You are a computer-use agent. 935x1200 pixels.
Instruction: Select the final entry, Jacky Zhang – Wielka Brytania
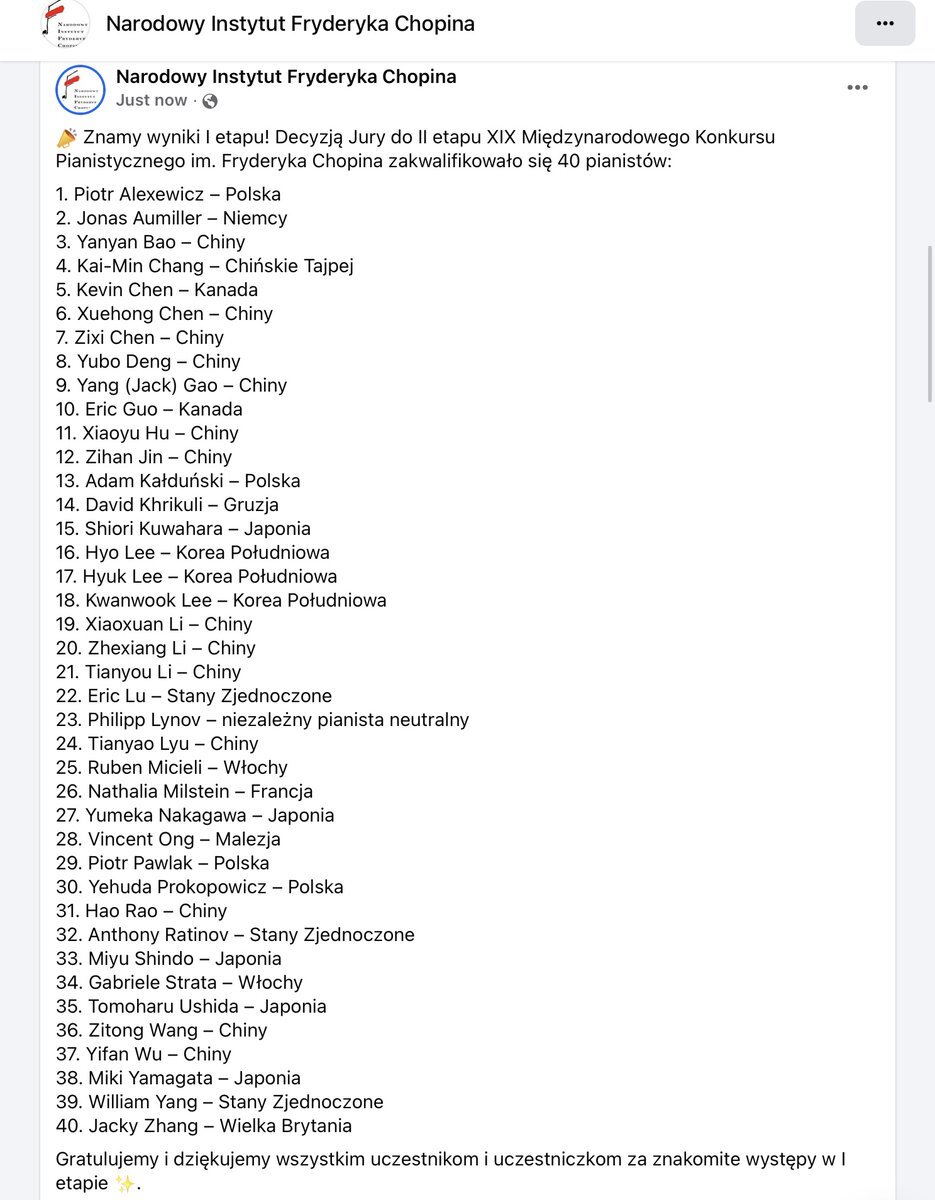[204, 1126]
